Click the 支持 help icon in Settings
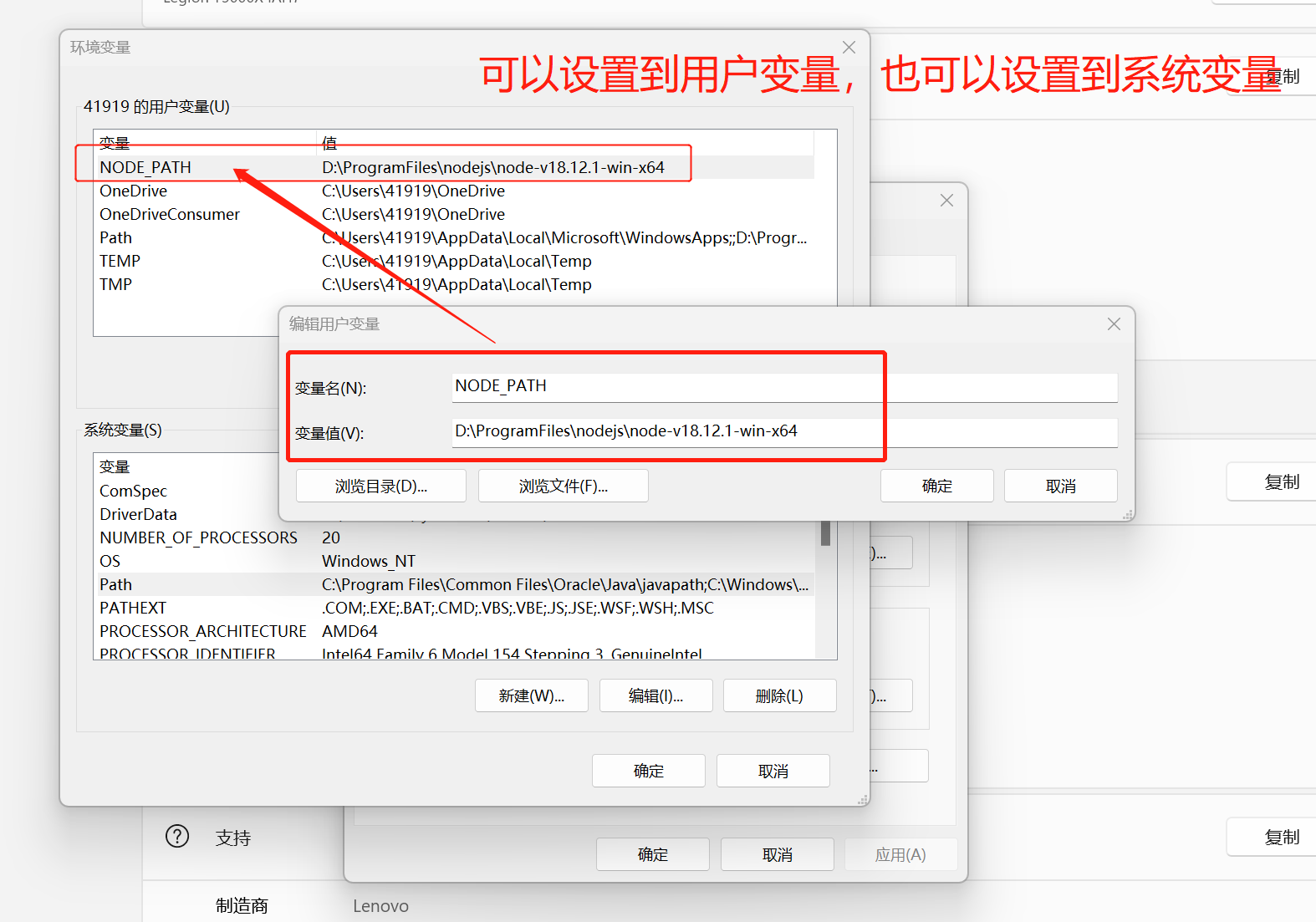The image size is (1316, 922). pos(177,836)
